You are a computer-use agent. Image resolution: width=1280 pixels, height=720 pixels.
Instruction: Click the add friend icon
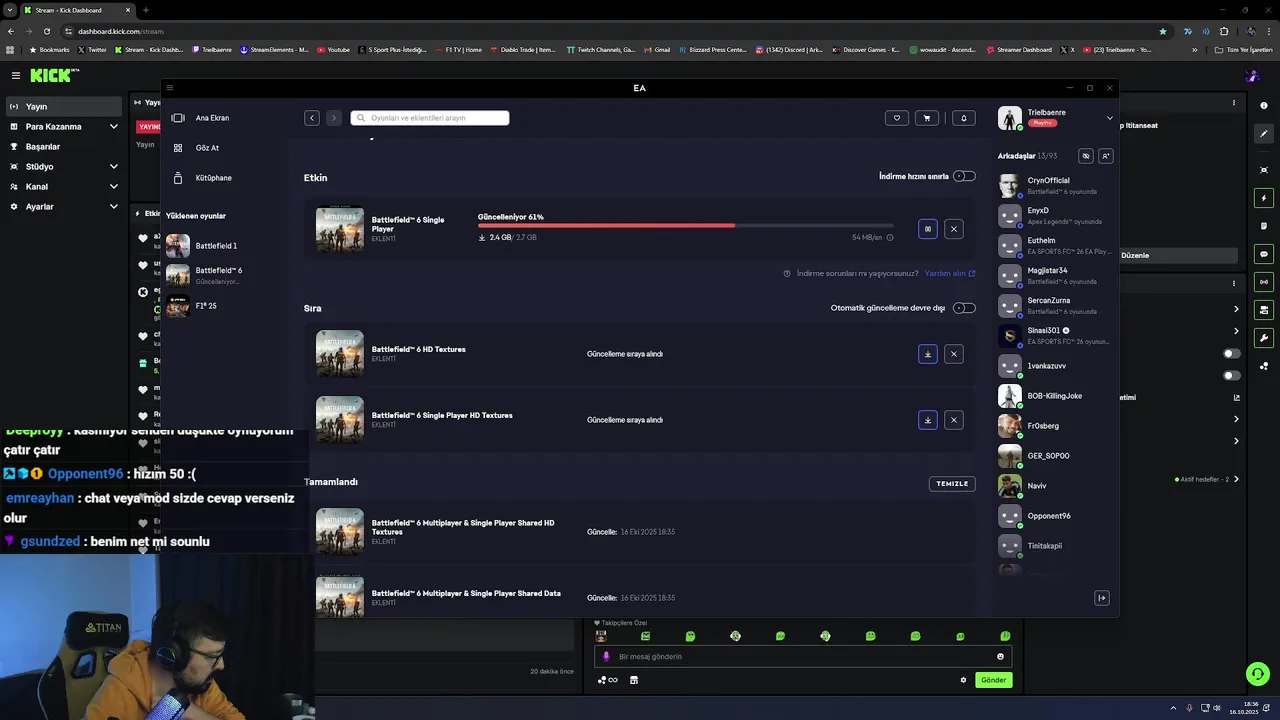click(x=1105, y=156)
